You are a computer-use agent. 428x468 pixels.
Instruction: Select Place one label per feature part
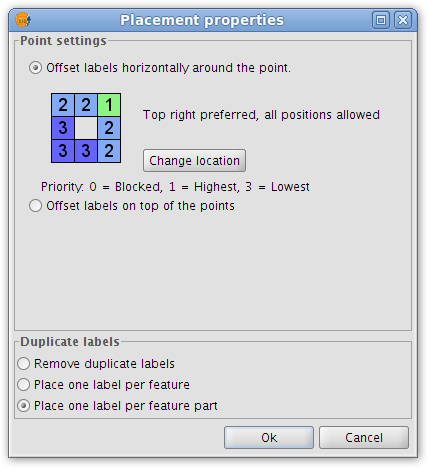[x=24, y=406]
